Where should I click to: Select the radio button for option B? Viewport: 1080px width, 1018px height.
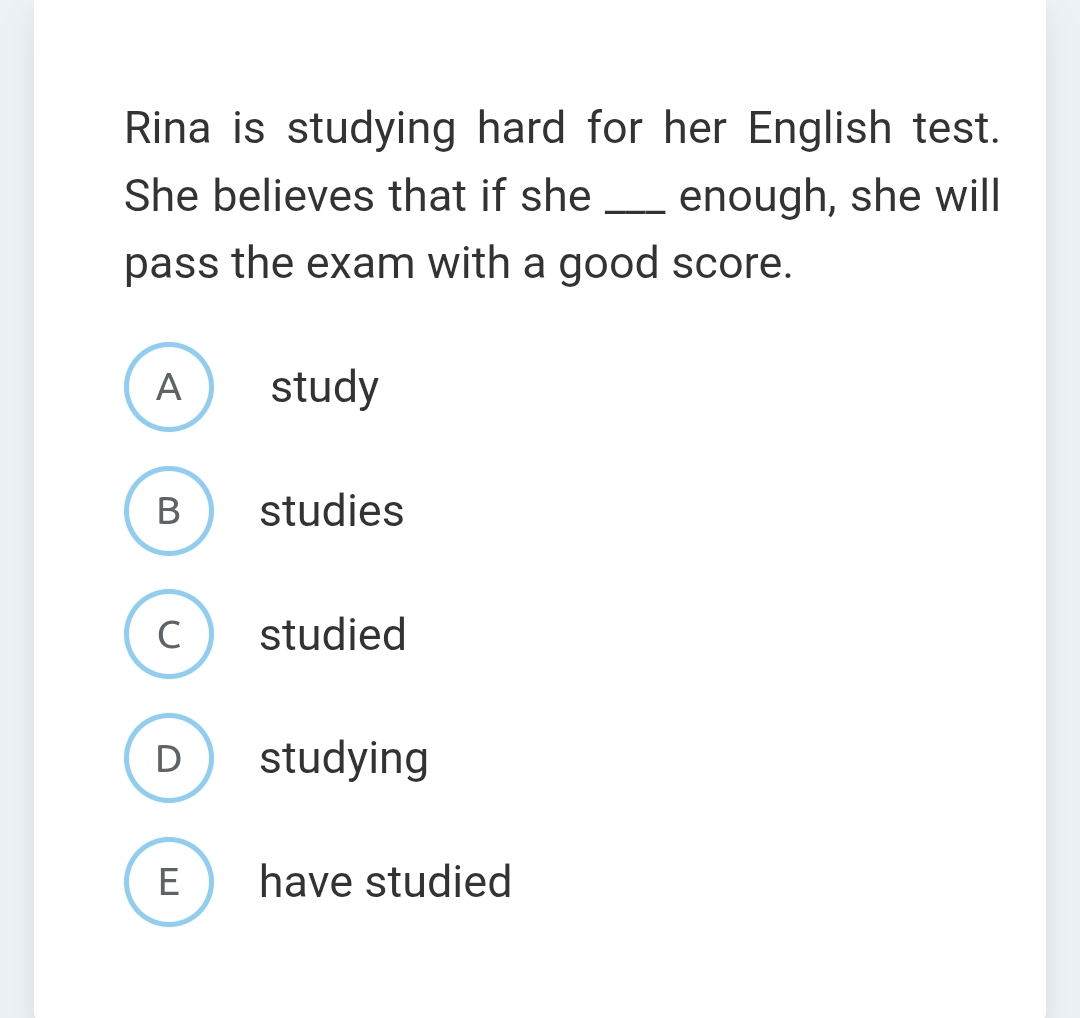168,511
